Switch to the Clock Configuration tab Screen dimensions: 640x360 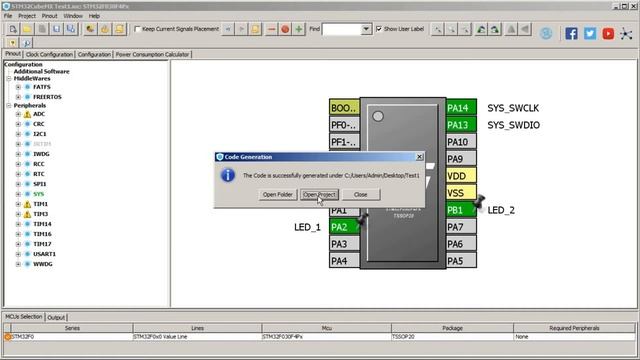(49, 54)
